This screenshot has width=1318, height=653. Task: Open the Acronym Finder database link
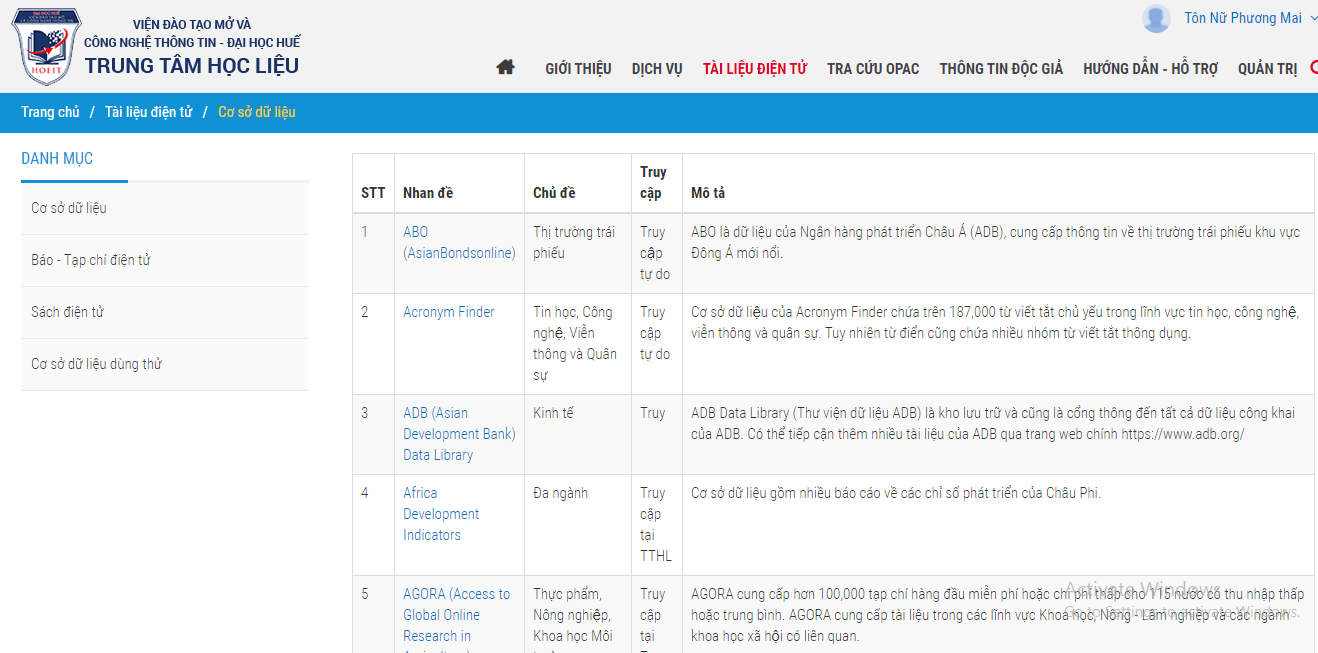click(448, 312)
